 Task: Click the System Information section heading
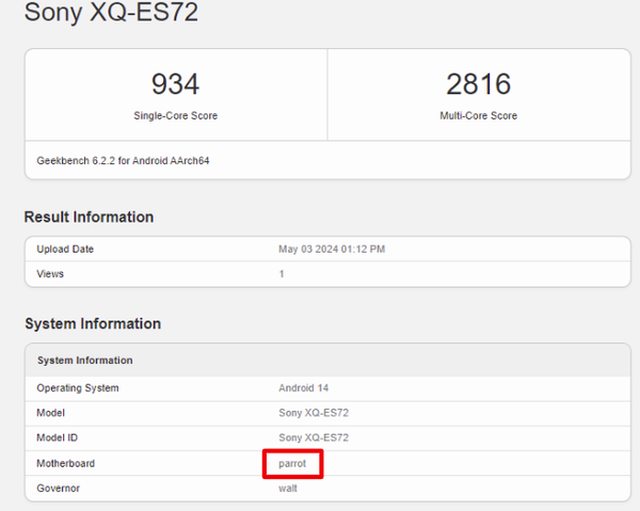93,324
